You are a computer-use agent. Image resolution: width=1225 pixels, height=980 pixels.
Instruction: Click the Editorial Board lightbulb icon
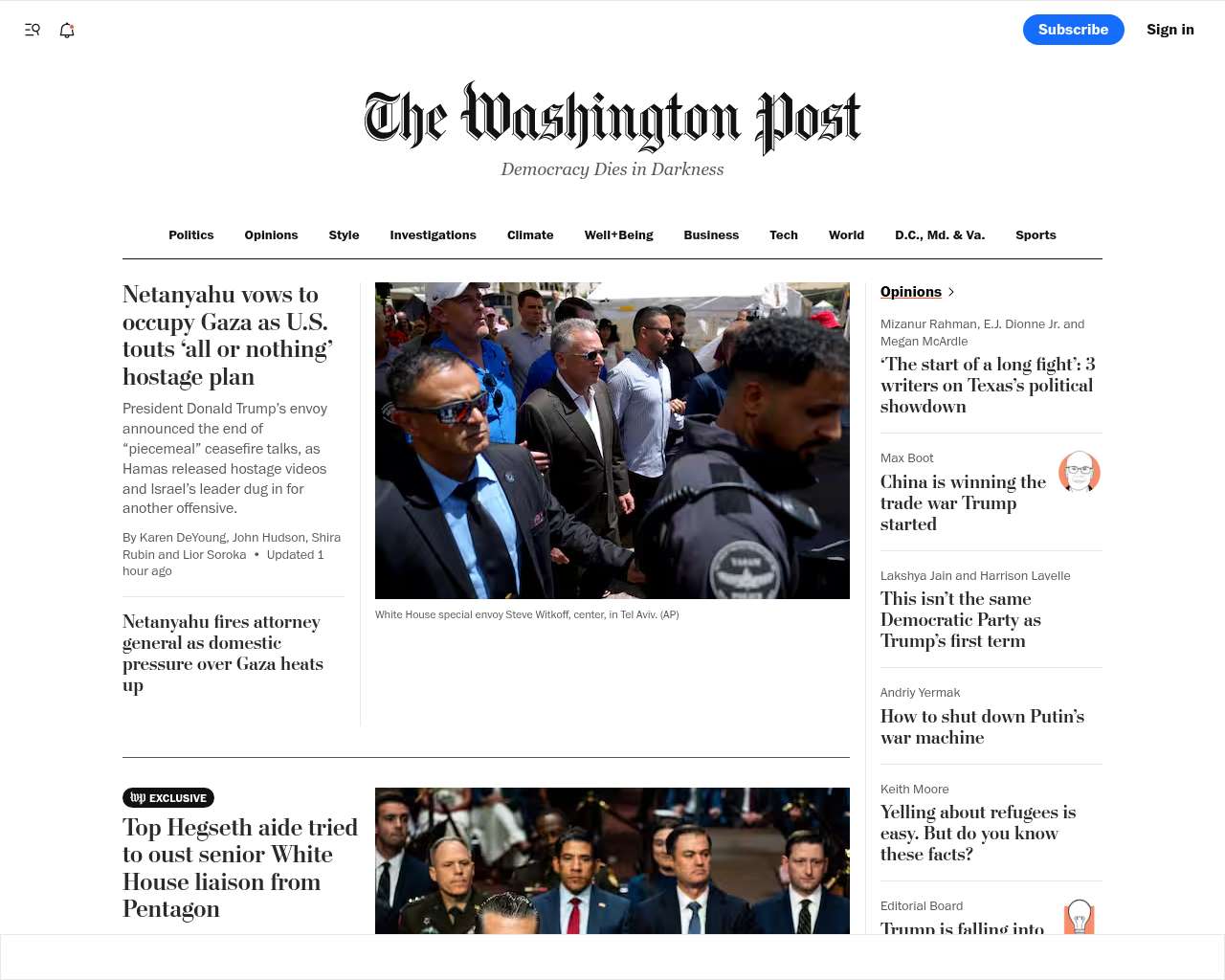(1080, 917)
